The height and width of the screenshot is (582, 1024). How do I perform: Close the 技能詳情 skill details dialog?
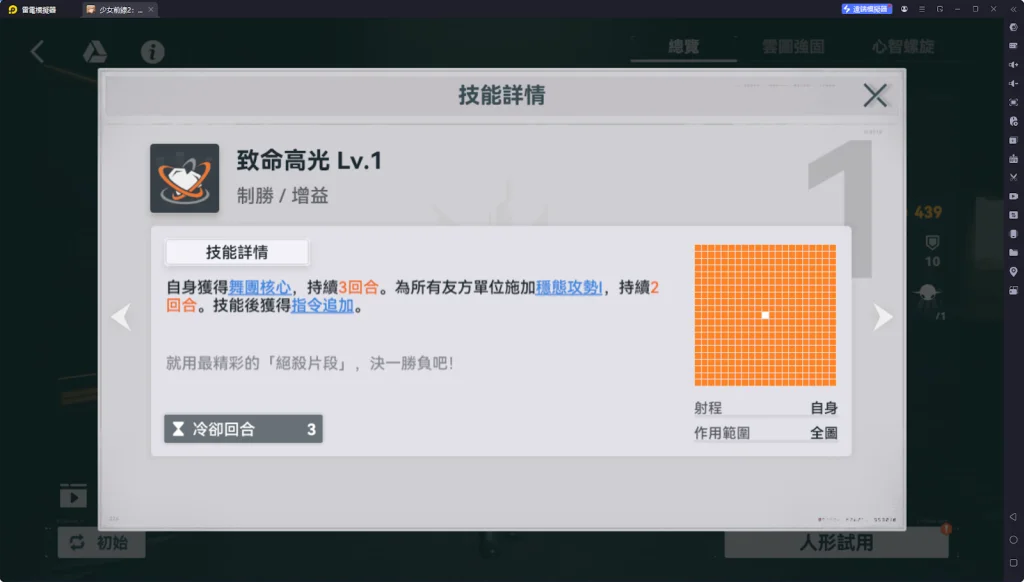(874, 95)
